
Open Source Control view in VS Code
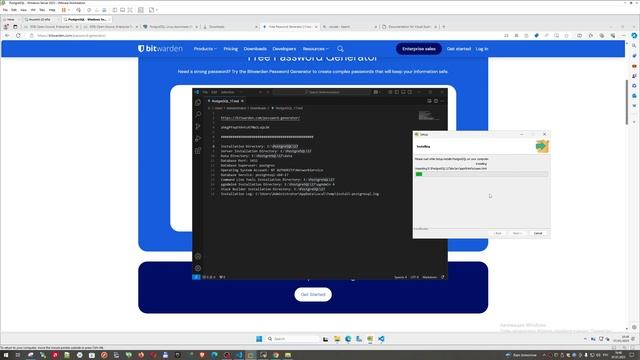198,127
